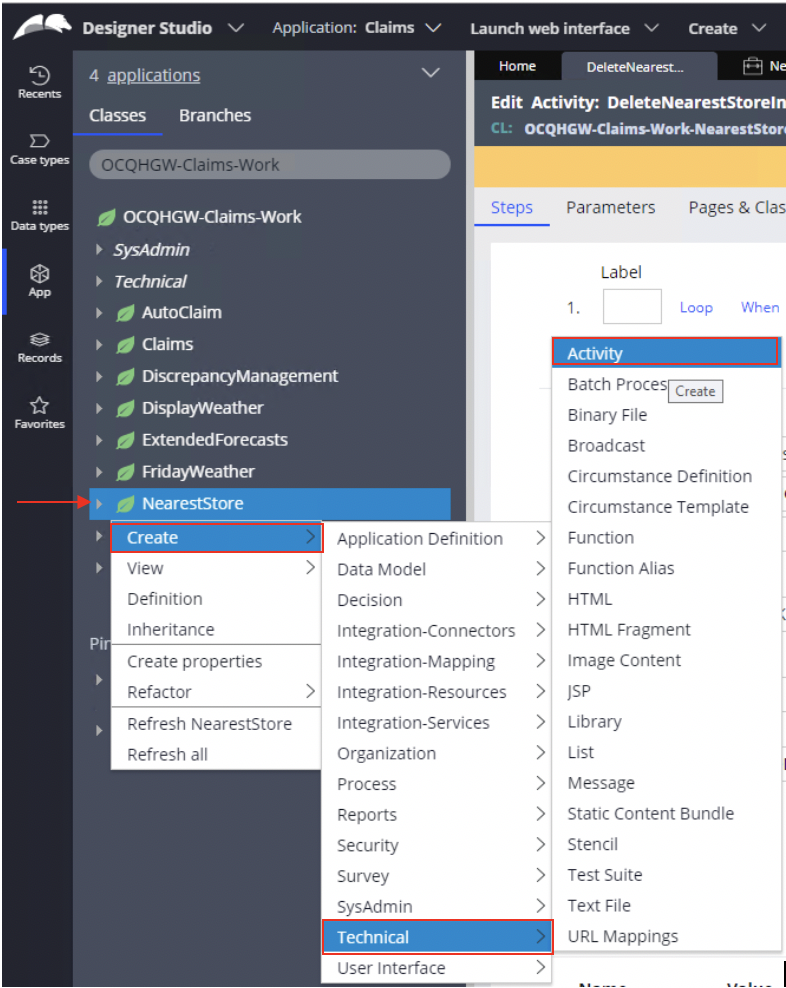Expand the Claims tree node
The image size is (786, 988).
point(99,345)
